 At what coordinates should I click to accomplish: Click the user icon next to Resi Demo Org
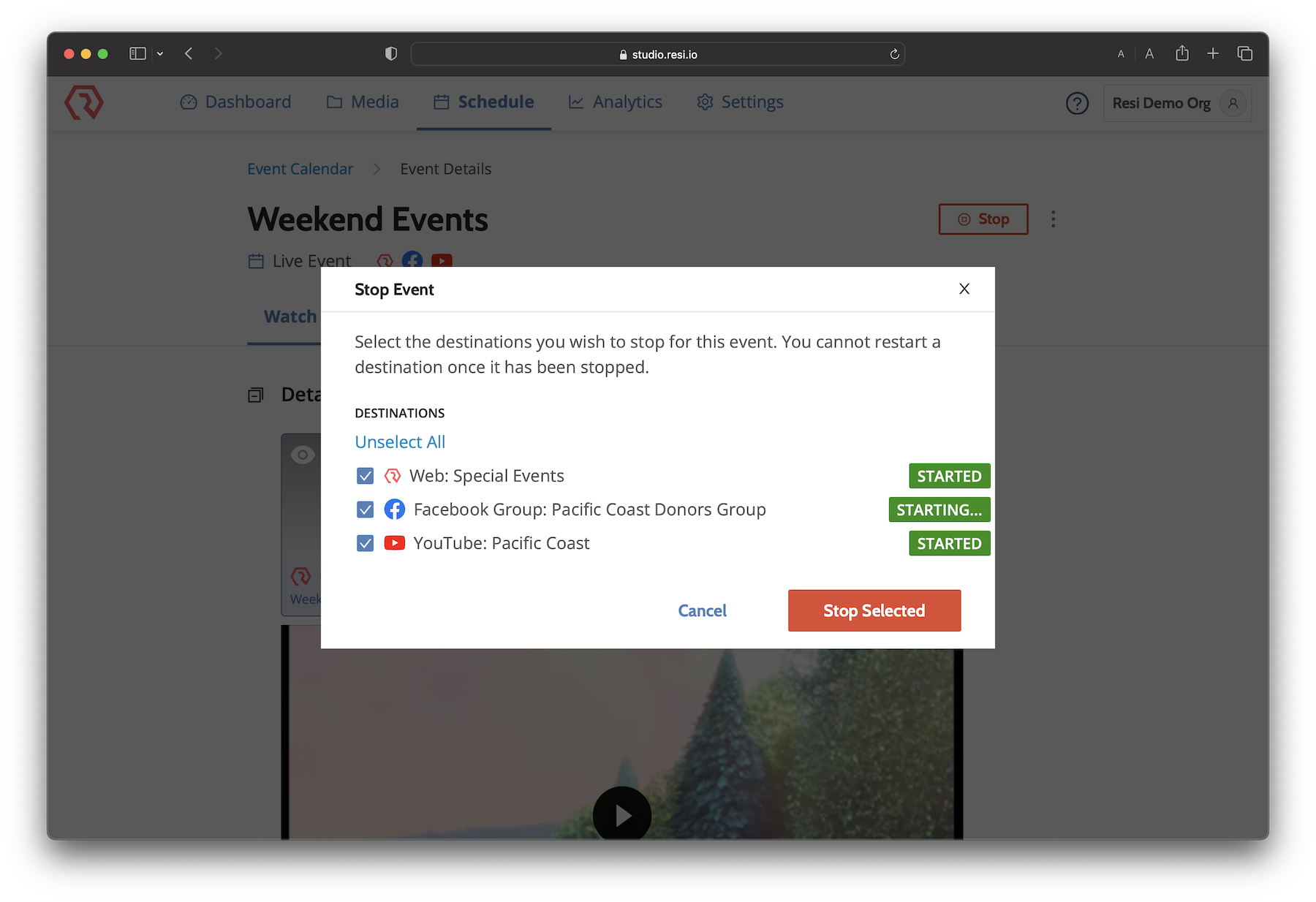pos(1232,103)
